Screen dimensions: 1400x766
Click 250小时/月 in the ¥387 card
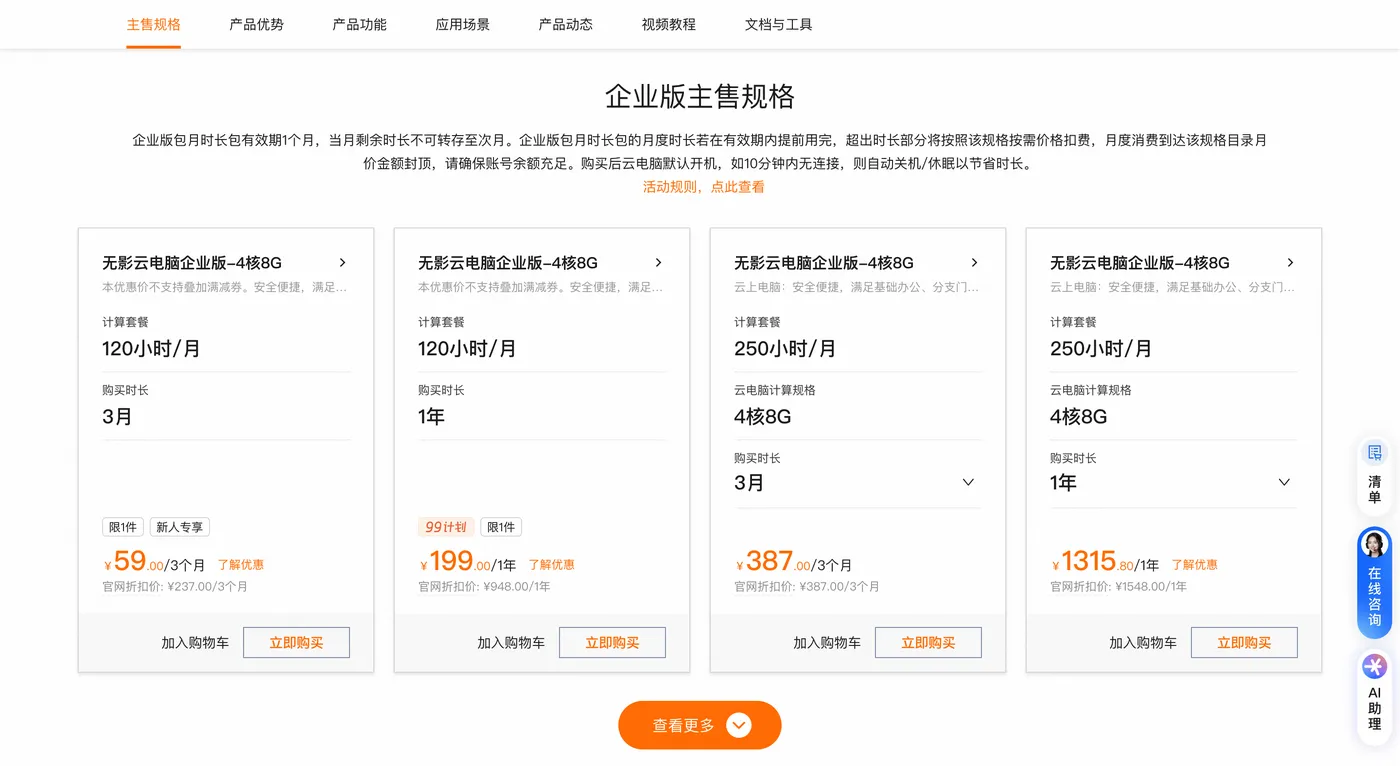coord(785,349)
